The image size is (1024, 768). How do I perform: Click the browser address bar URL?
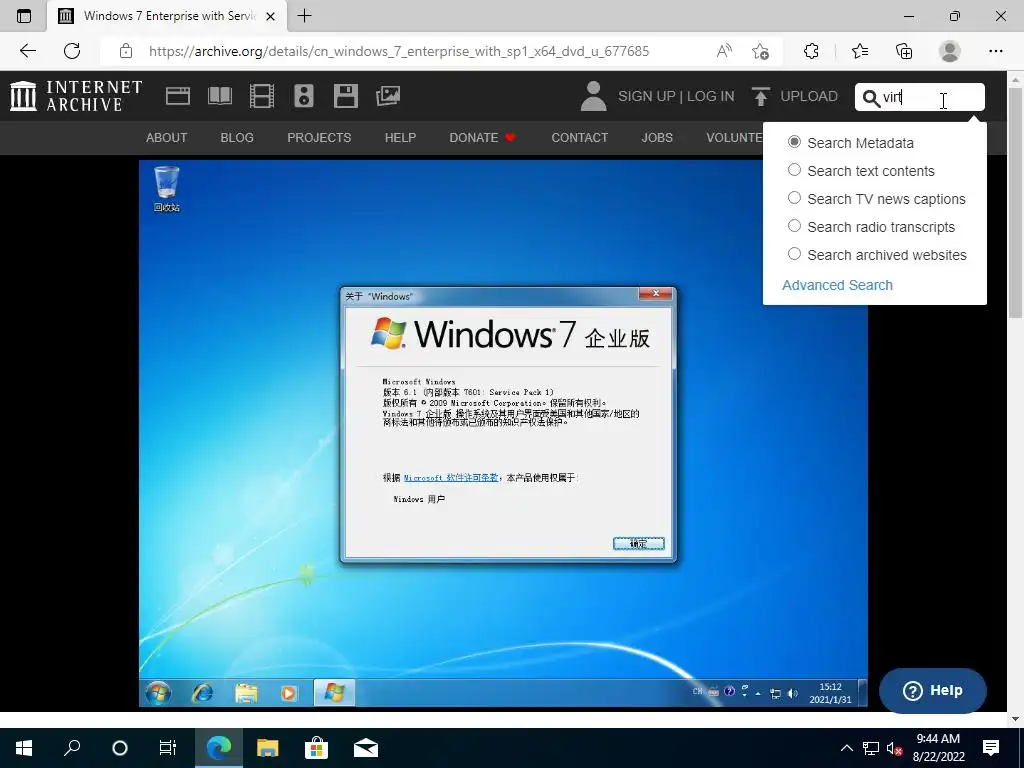pyautogui.click(x=399, y=51)
